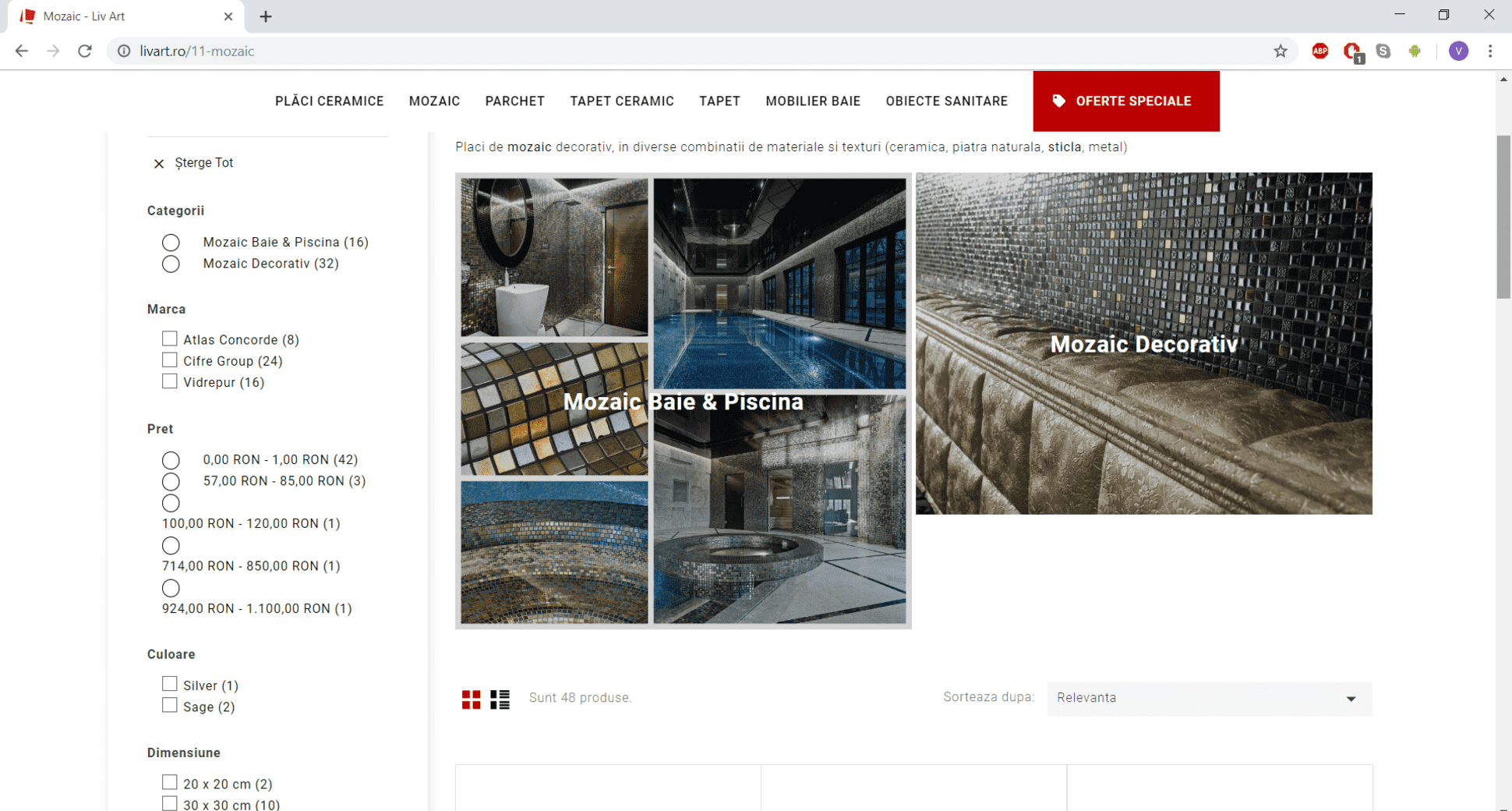Reload the current page
Screen dimensions: 1512x811
click(85, 51)
